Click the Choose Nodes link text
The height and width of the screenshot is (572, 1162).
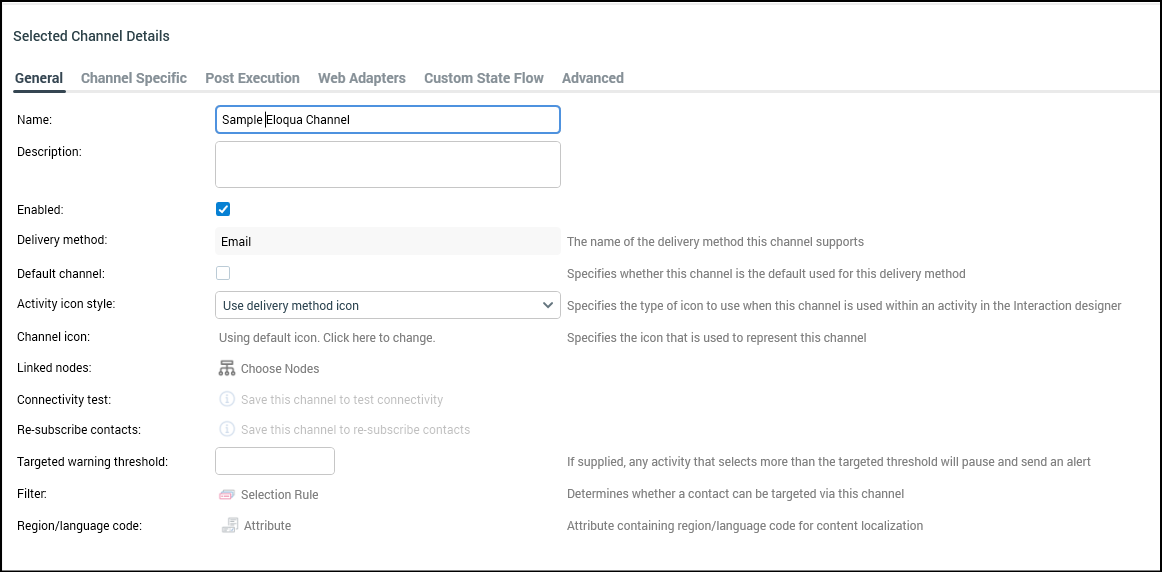[280, 369]
